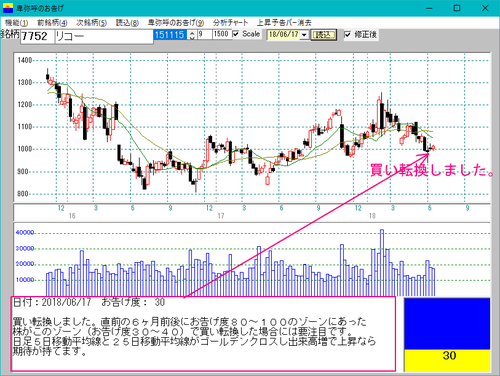Viewport: 500px width, 376px height.
Task: Open the 機能(1) menu
Action: tap(16, 23)
